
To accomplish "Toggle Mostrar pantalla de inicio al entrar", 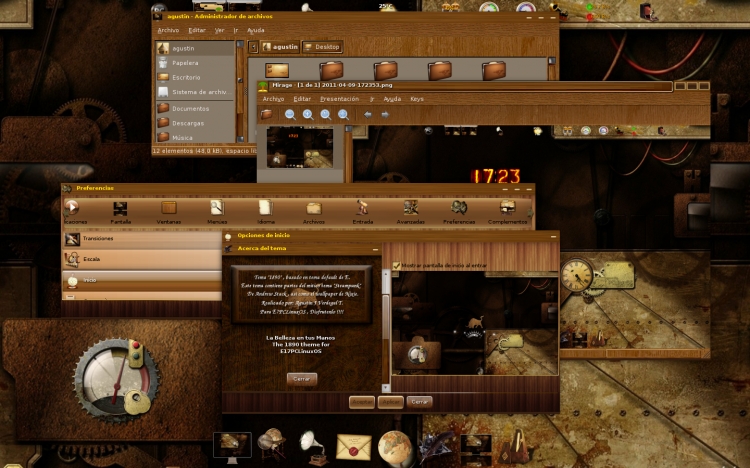I will click(x=396, y=265).
